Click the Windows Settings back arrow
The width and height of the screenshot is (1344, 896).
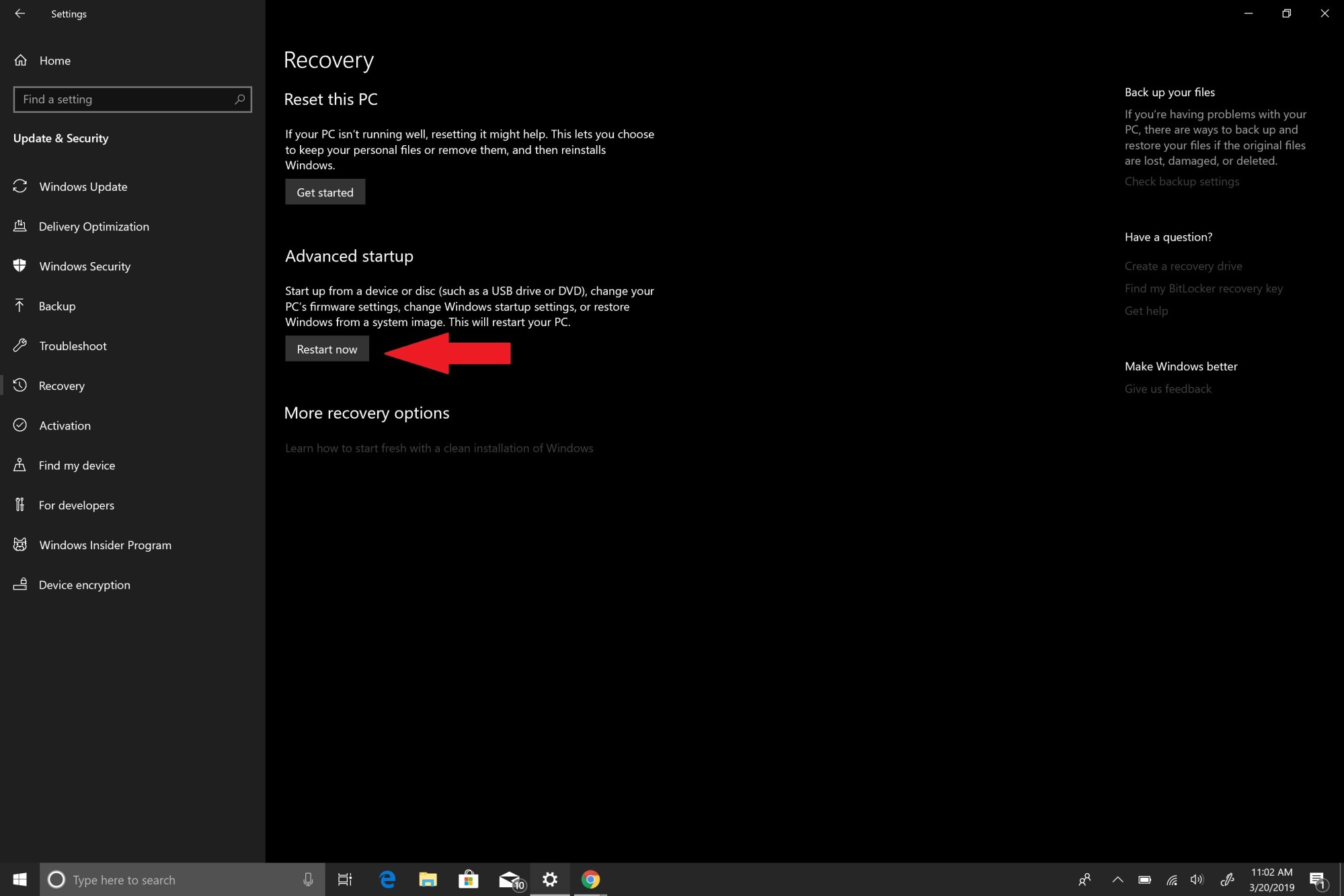(19, 13)
